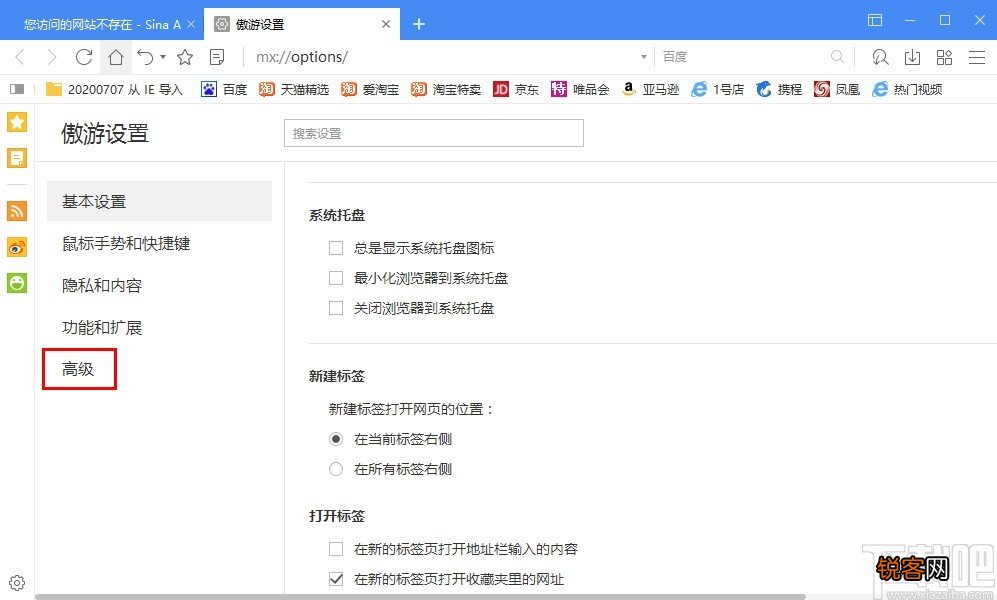Open Maxthon Notes from the sidebar
Screen dimensions: 997x600
16,158
